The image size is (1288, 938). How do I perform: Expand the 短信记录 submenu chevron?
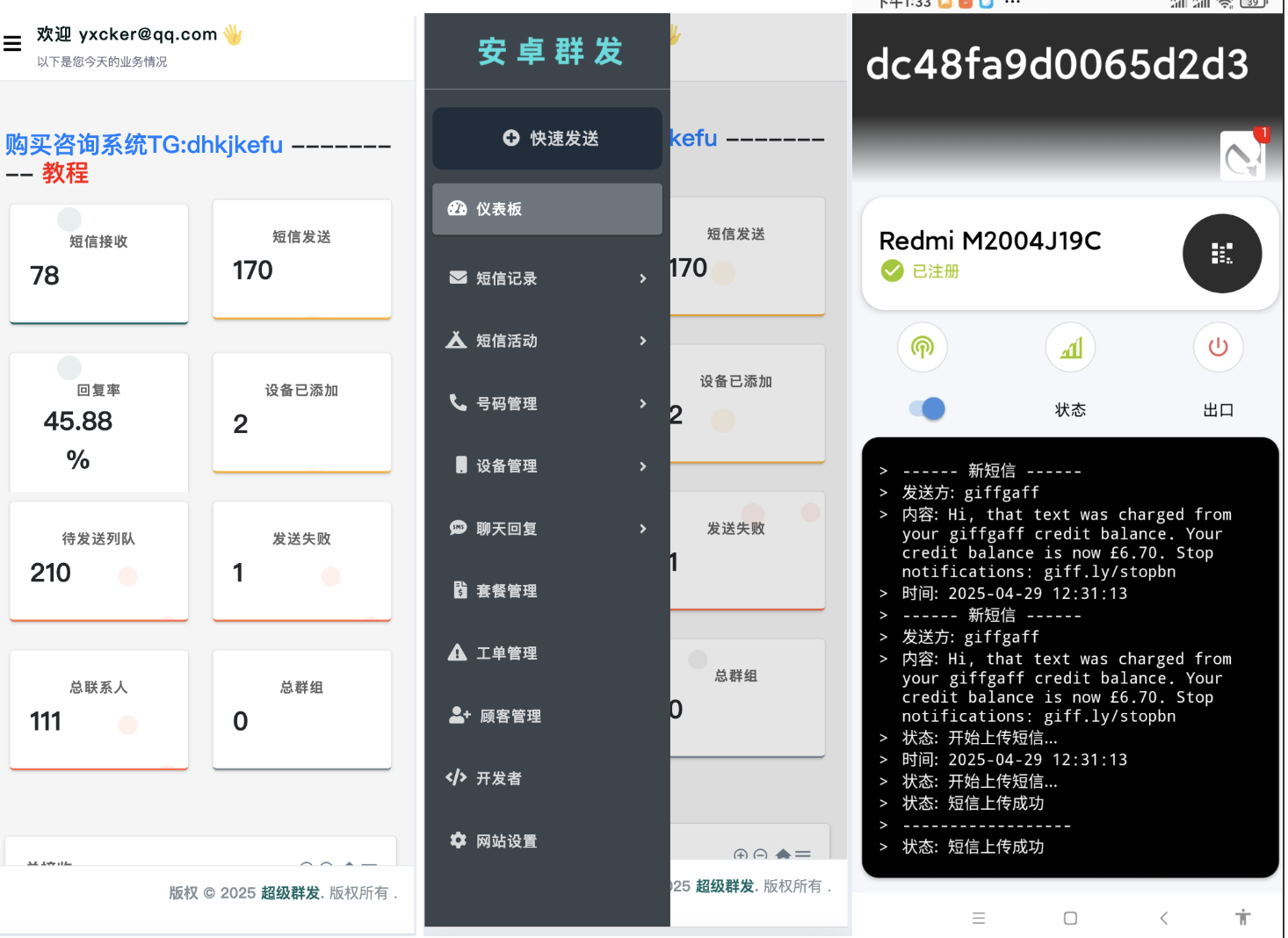643,278
